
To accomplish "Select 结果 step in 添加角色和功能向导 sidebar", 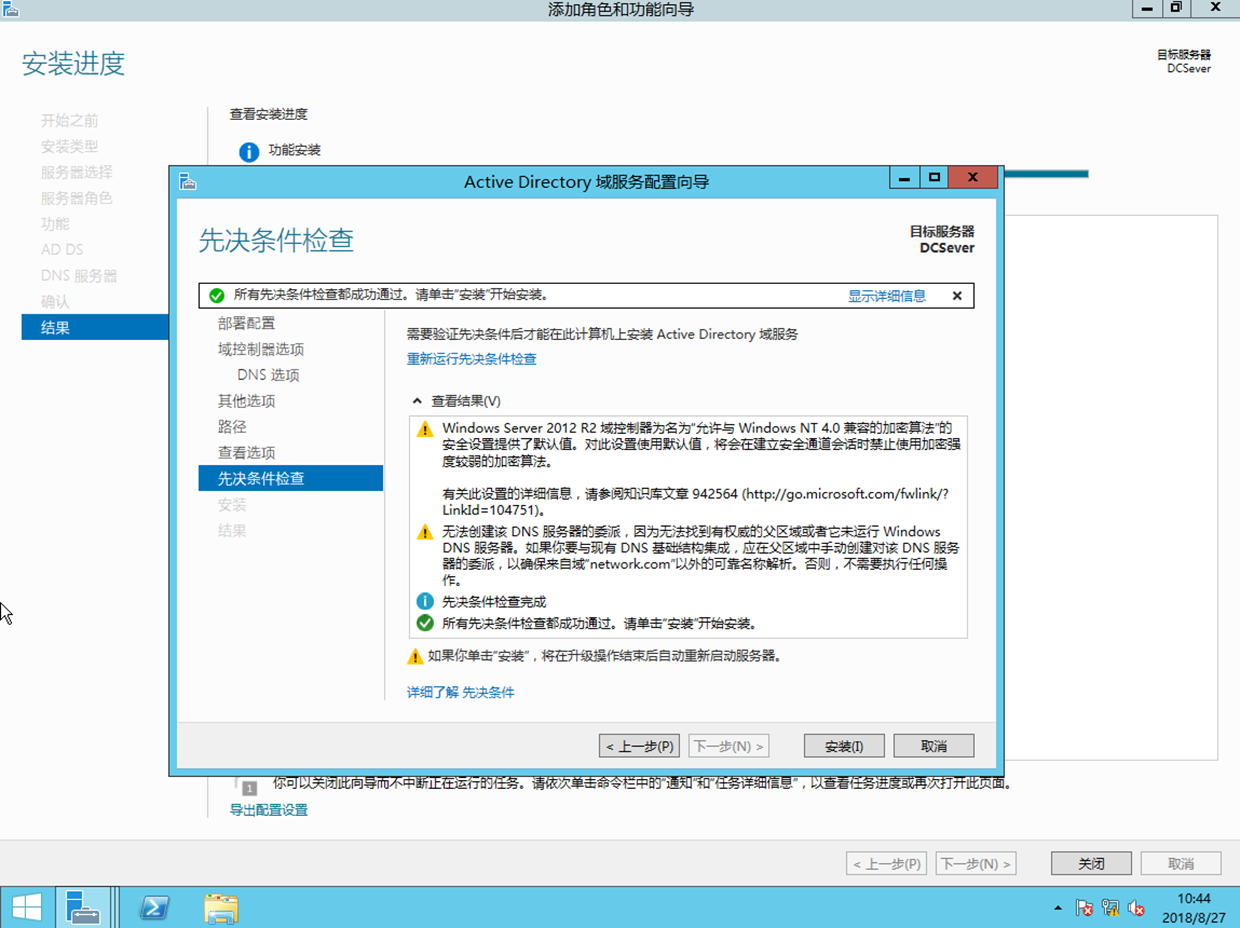I will [x=95, y=327].
